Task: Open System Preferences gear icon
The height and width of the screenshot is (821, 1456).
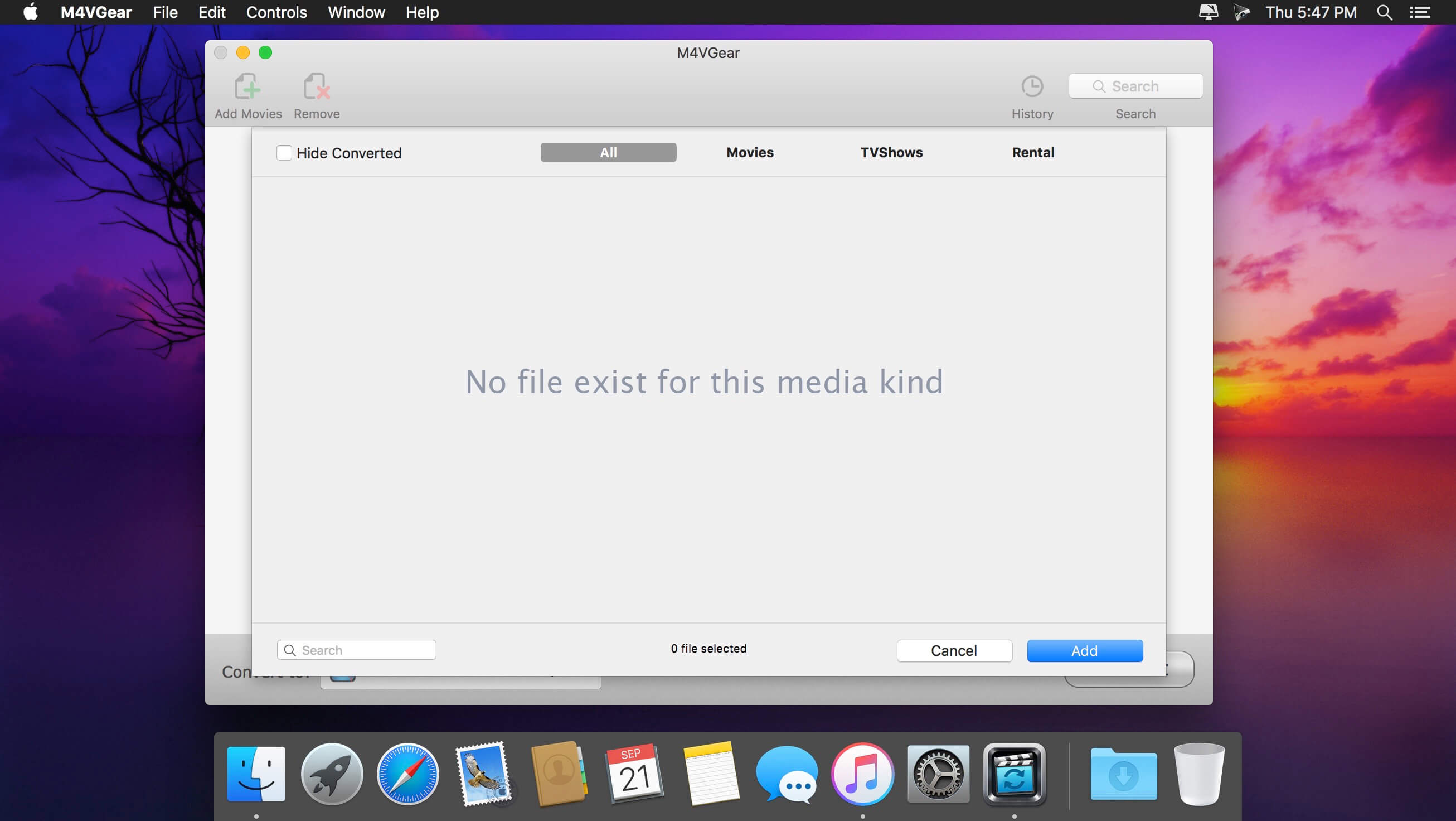Action: click(x=938, y=774)
